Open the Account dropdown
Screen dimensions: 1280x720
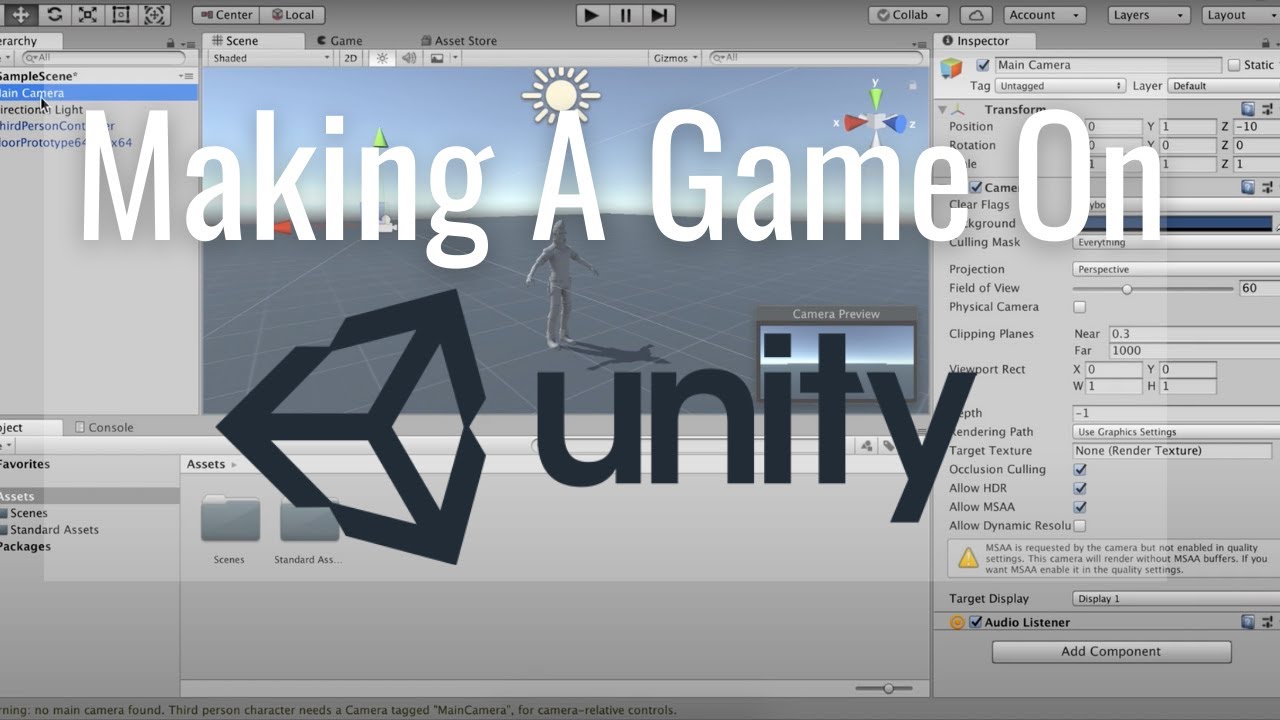pos(1043,15)
